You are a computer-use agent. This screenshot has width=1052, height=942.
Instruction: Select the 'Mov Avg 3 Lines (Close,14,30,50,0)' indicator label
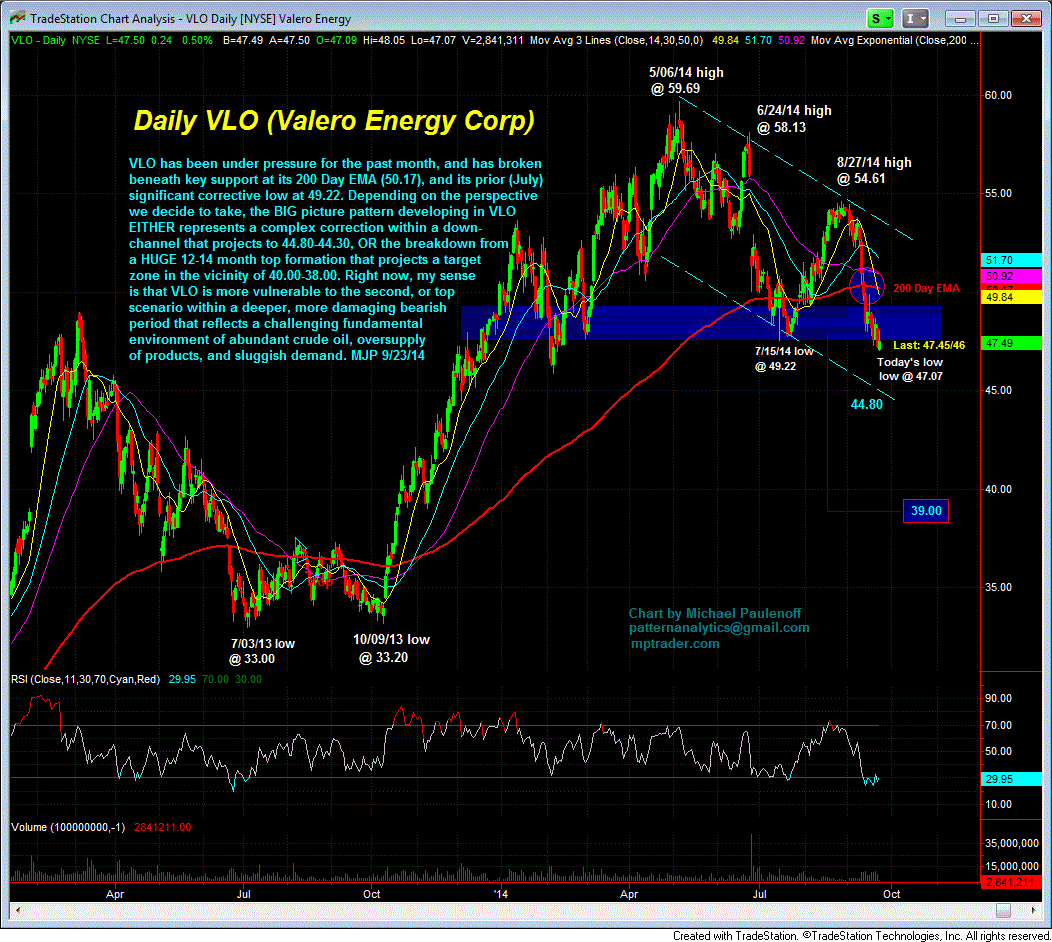(616, 40)
